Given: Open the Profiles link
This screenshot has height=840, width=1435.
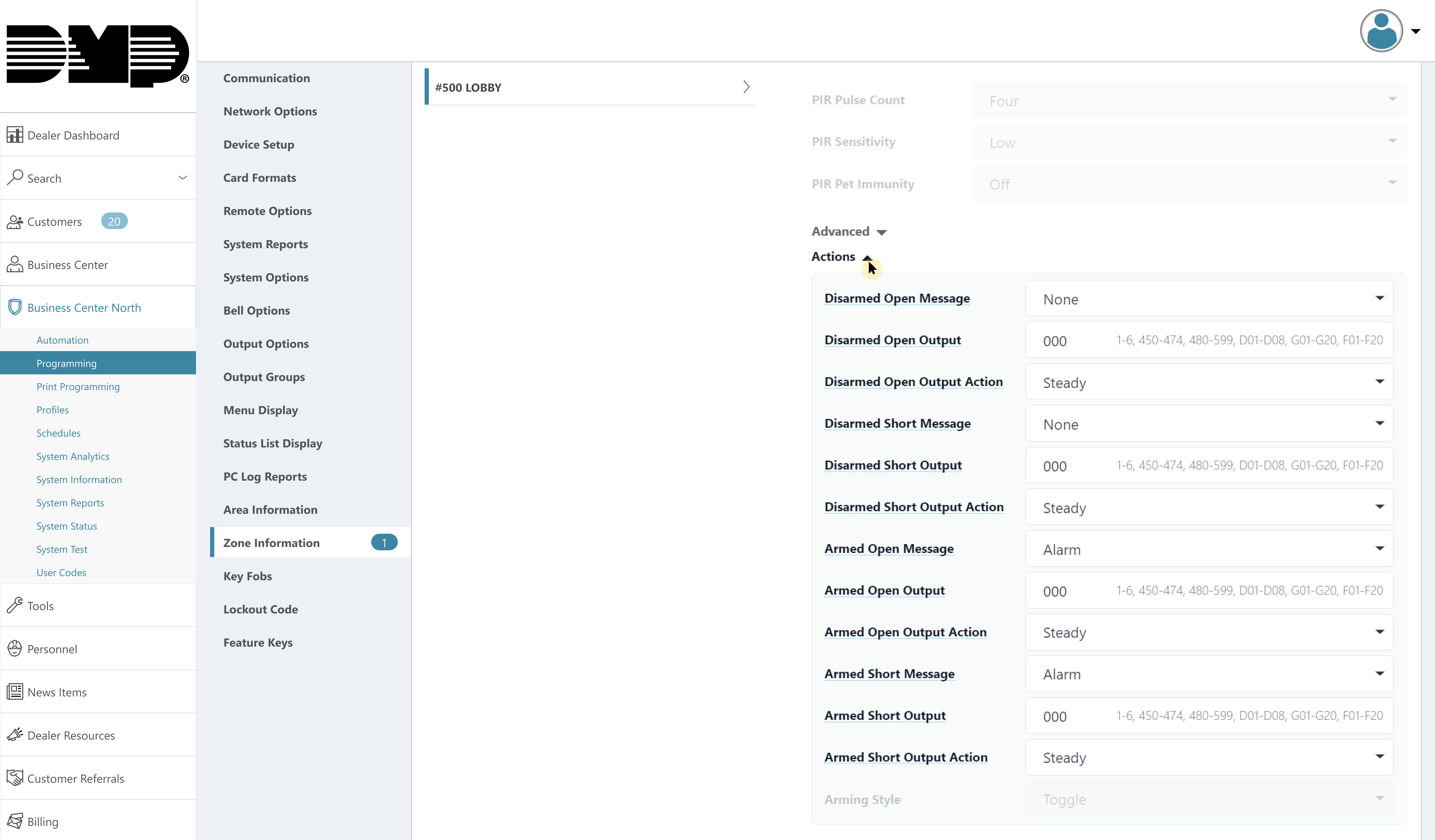Looking at the screenshot, I should [x=52, y=410].
